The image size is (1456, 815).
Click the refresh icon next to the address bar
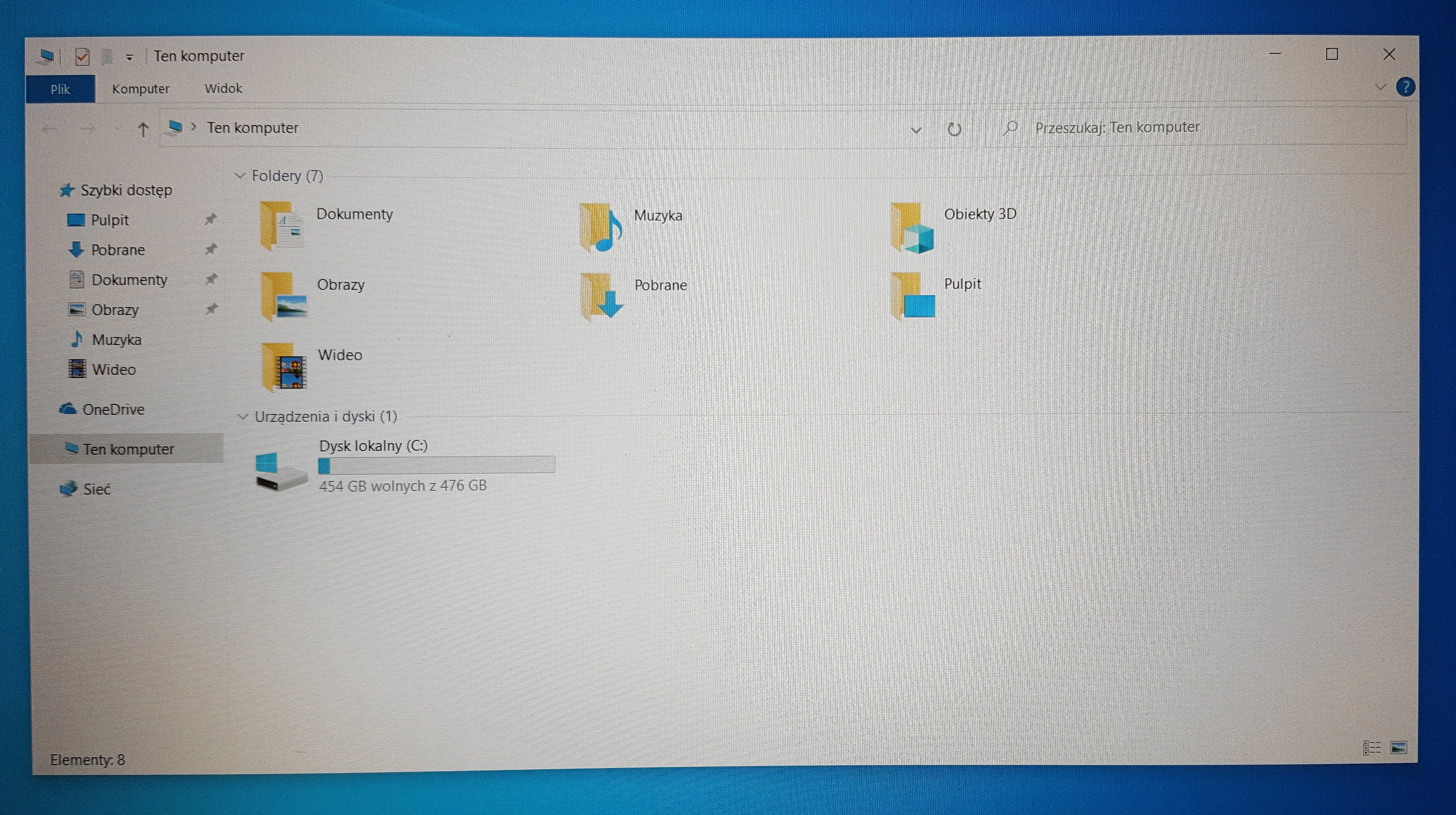click(x=955, y=128)
